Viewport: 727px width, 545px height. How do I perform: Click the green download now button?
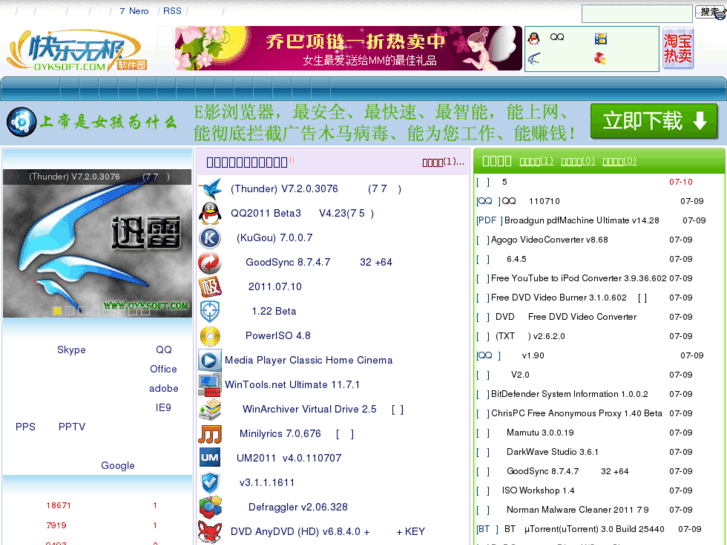pyautogui.click(x=654, y=121)
